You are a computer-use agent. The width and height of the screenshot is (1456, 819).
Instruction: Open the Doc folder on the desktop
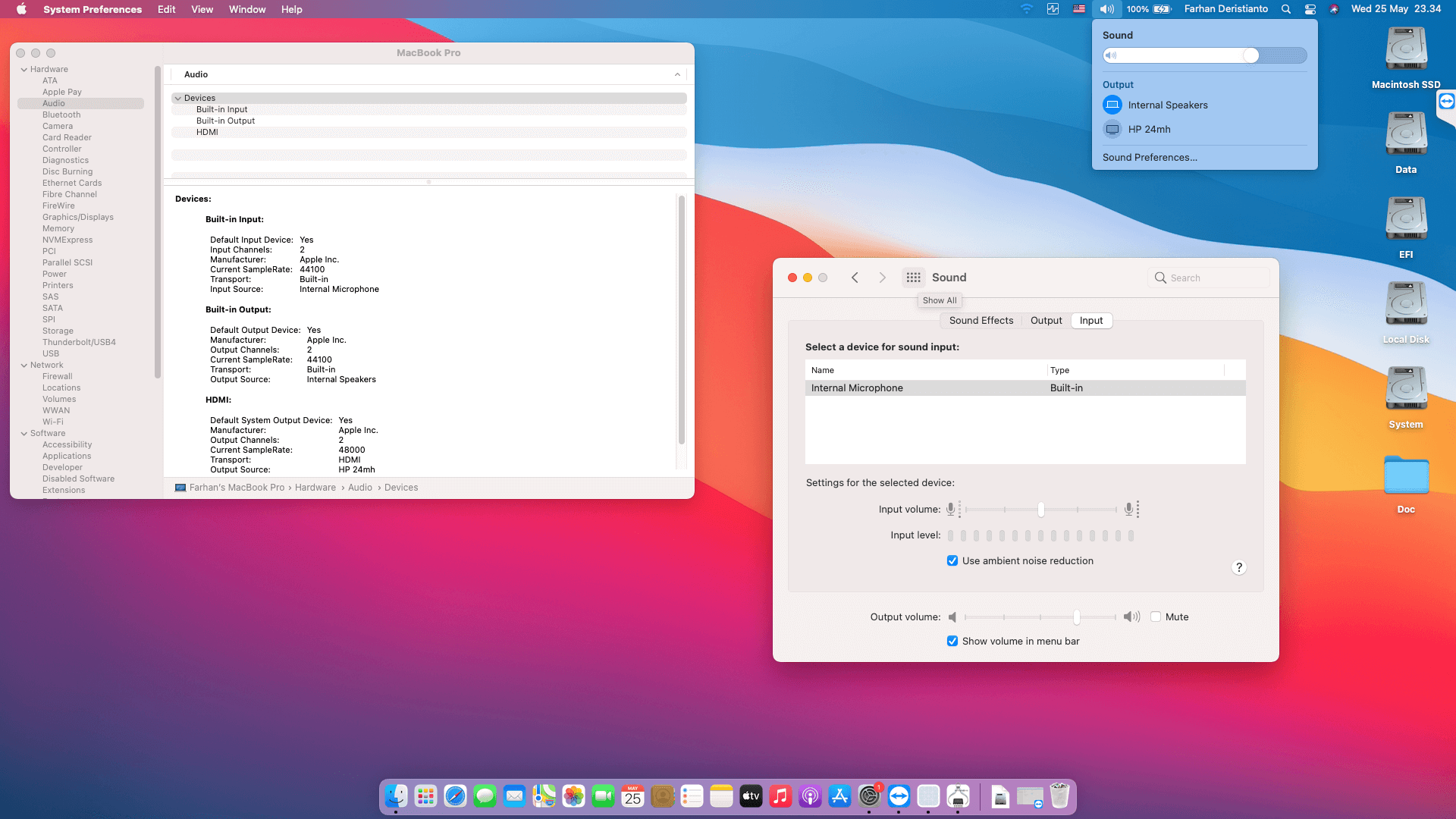1406,484
